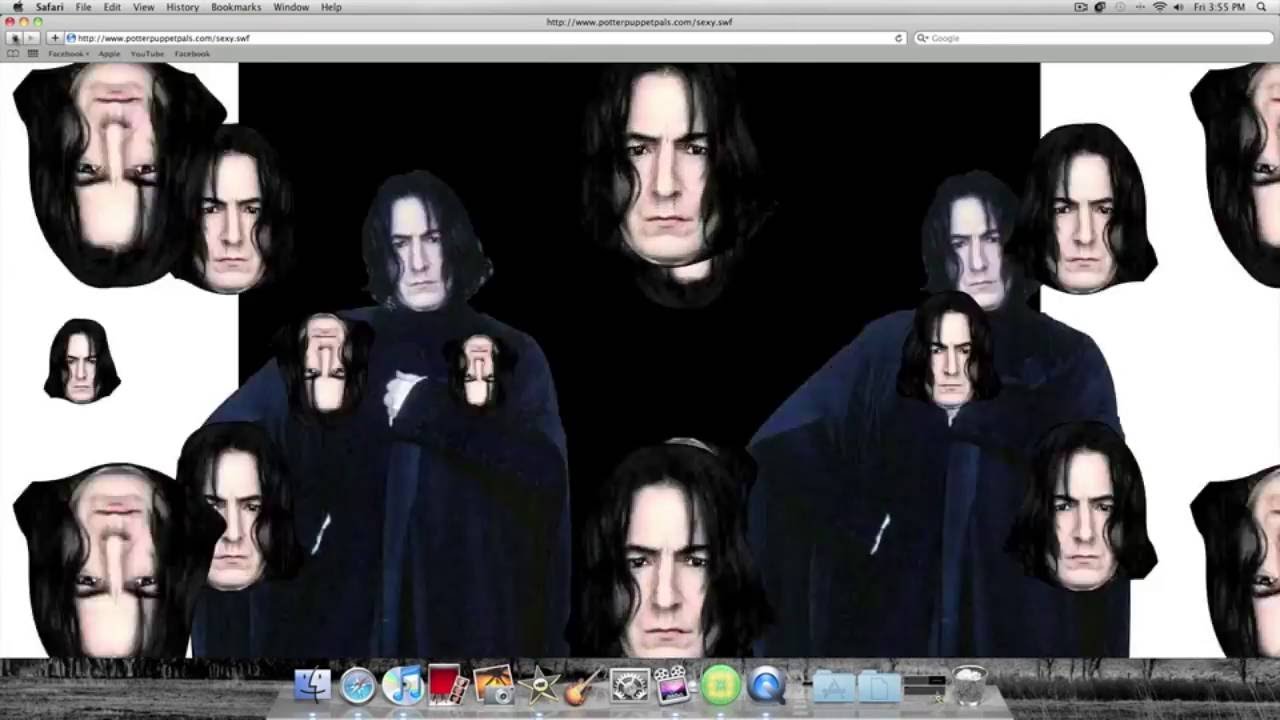Open the View menu

pyautogui.click(x=144, y=7)
